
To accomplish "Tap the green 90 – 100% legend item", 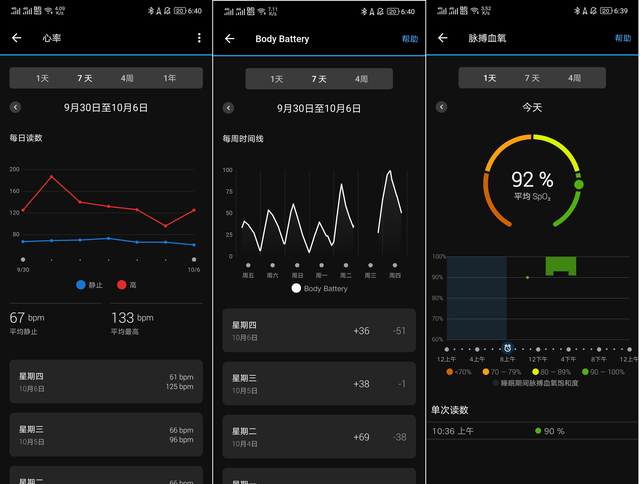I will (x=603, y=372).
